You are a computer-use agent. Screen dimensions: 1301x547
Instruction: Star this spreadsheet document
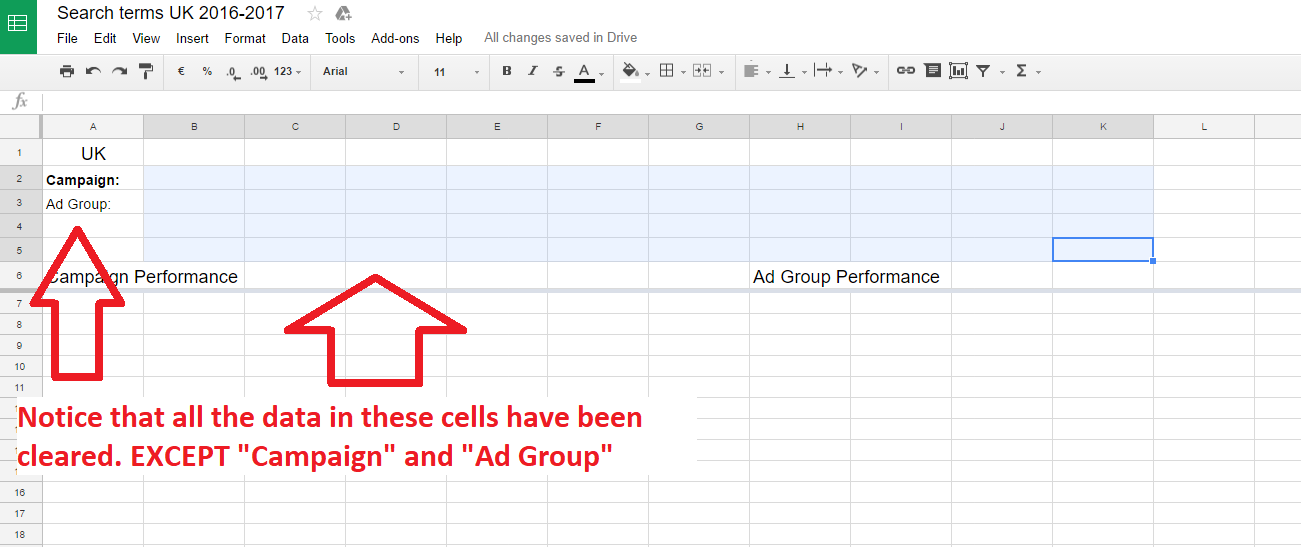pos(315,13)
